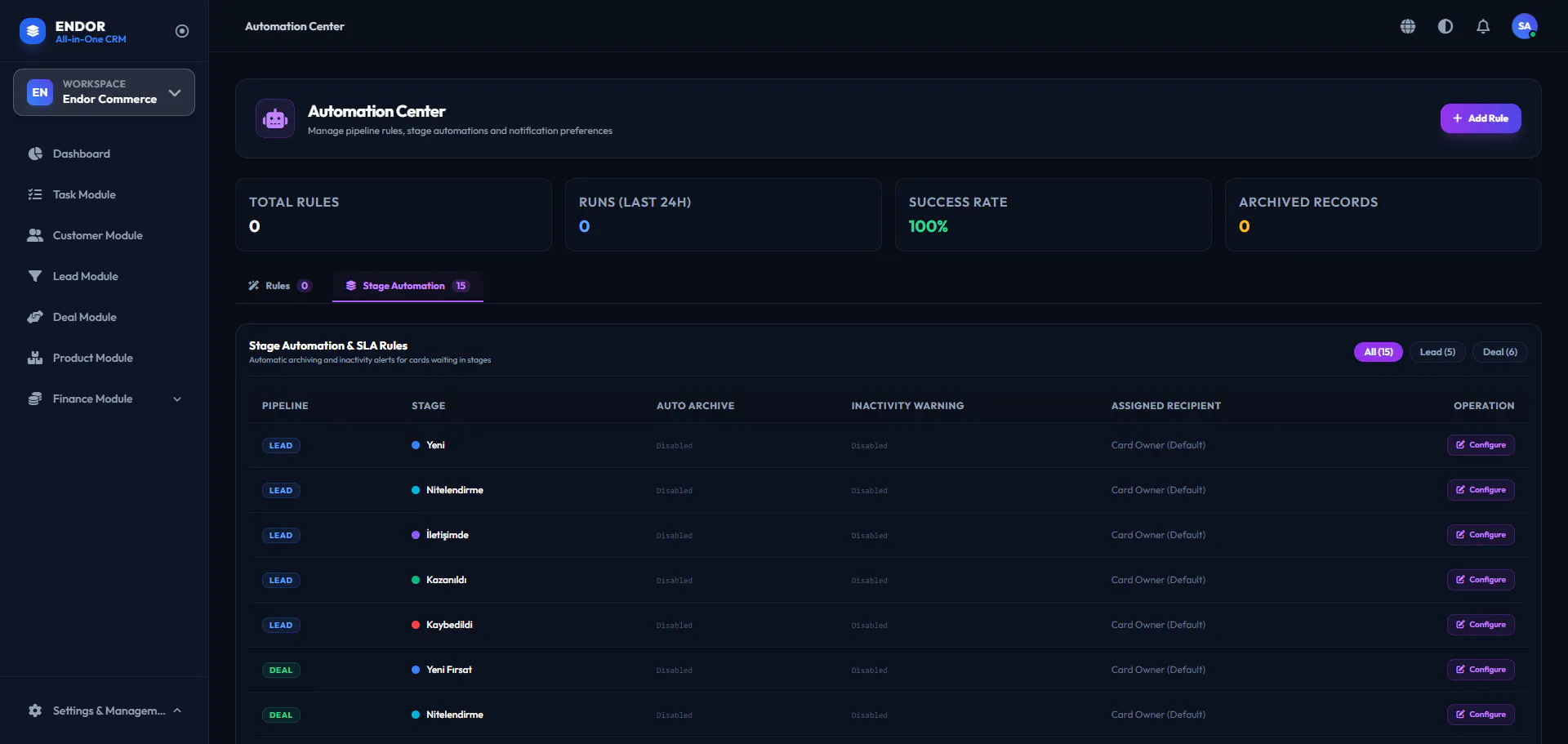The height and width of the screenshot is (744, 1568).
Task: Click the Task Module list icon
Action: pos(35,194)
